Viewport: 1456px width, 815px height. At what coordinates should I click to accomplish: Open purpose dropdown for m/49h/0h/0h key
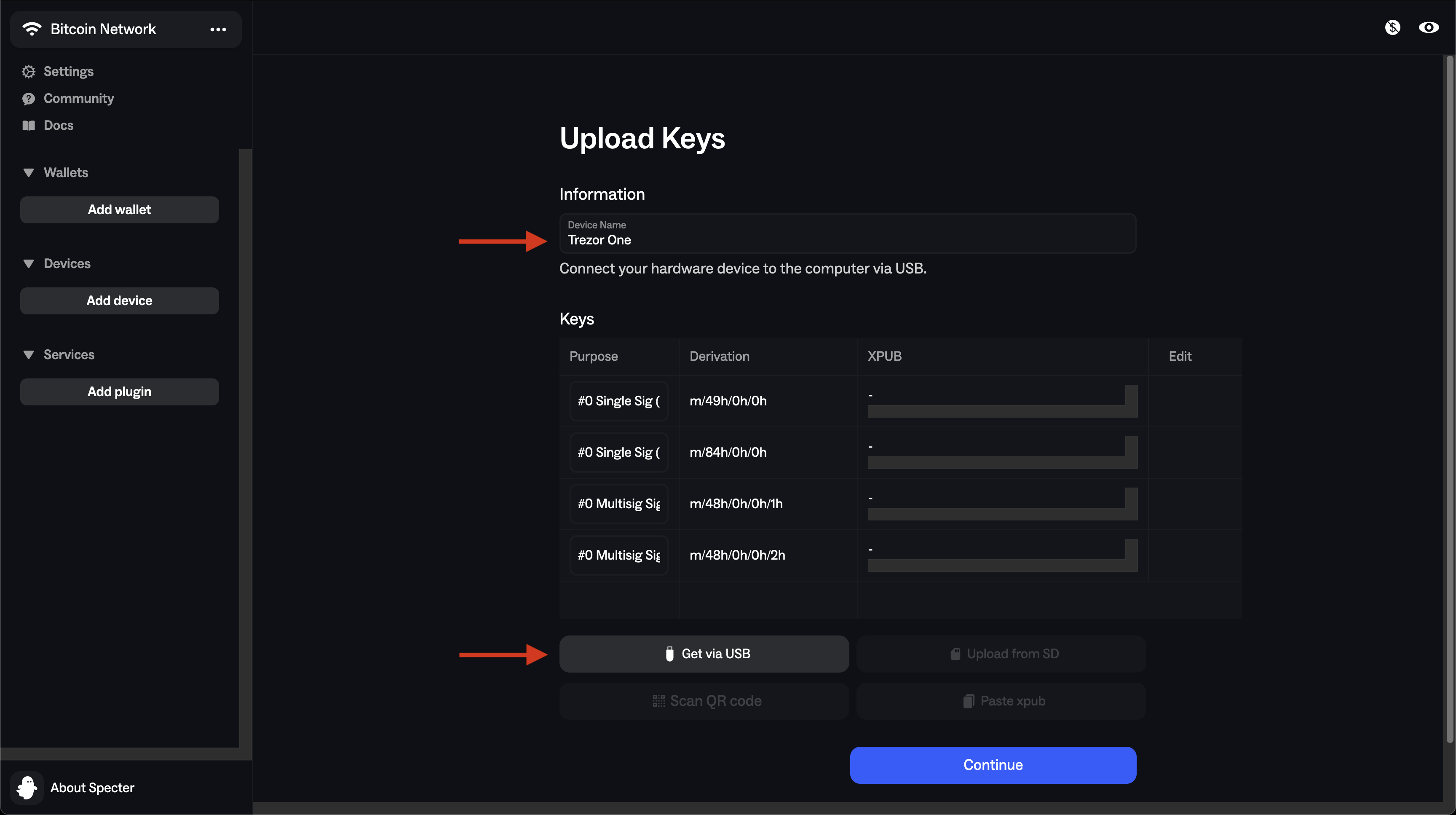619,401
